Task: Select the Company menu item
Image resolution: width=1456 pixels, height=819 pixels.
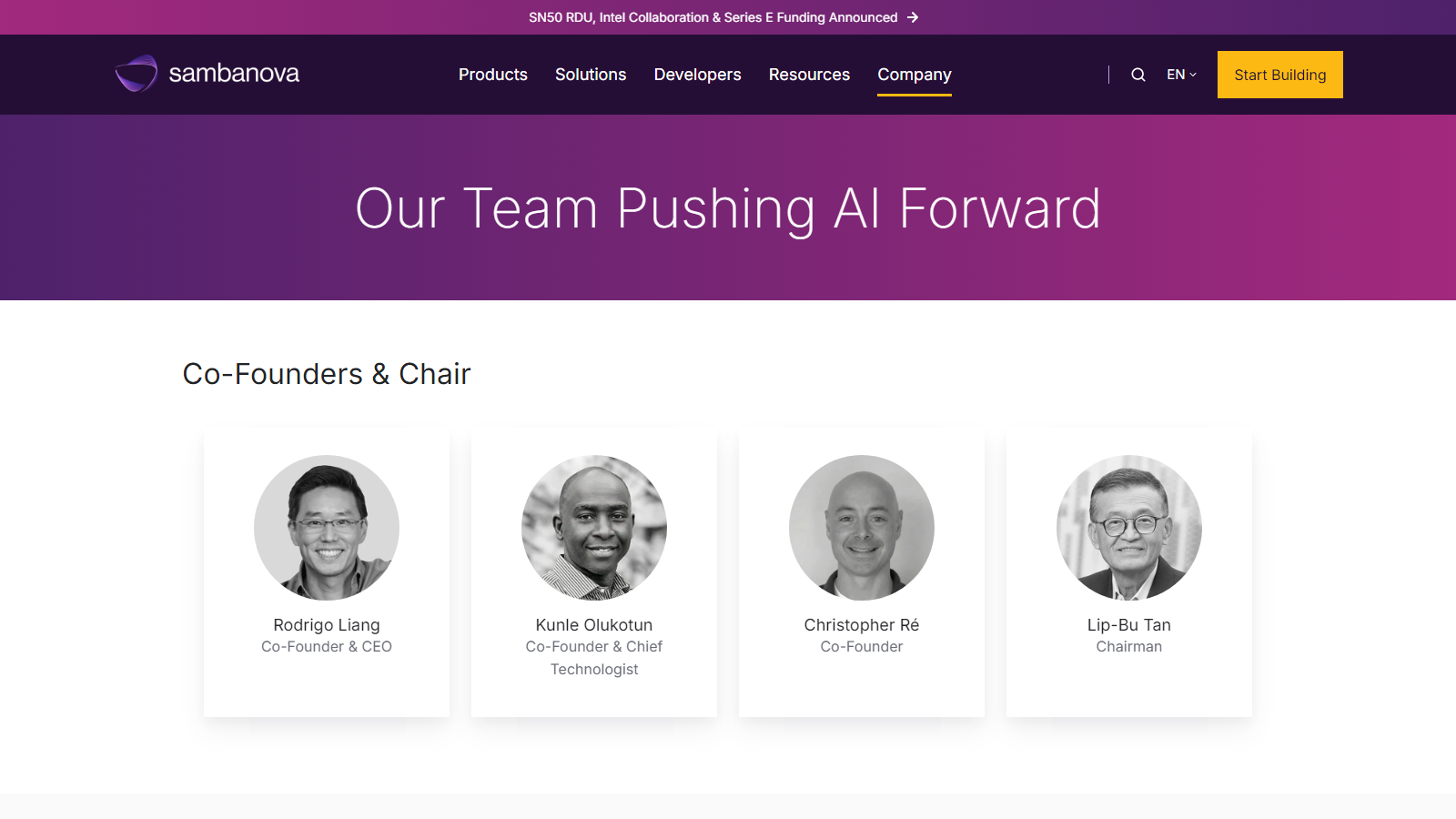Action: [x=915, y=75]
